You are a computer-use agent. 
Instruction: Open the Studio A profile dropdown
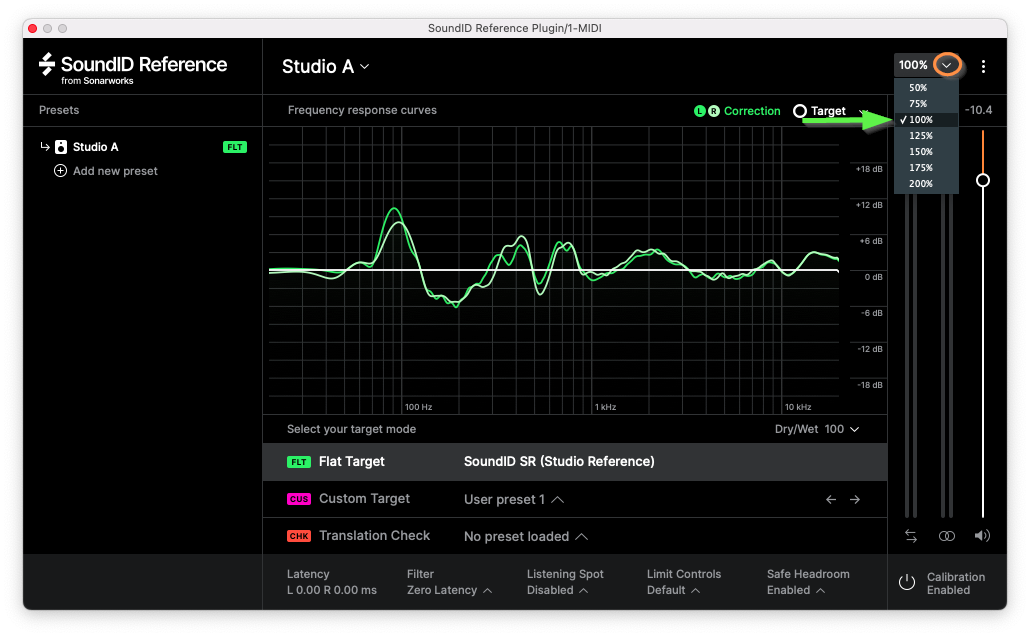point(325,66)
